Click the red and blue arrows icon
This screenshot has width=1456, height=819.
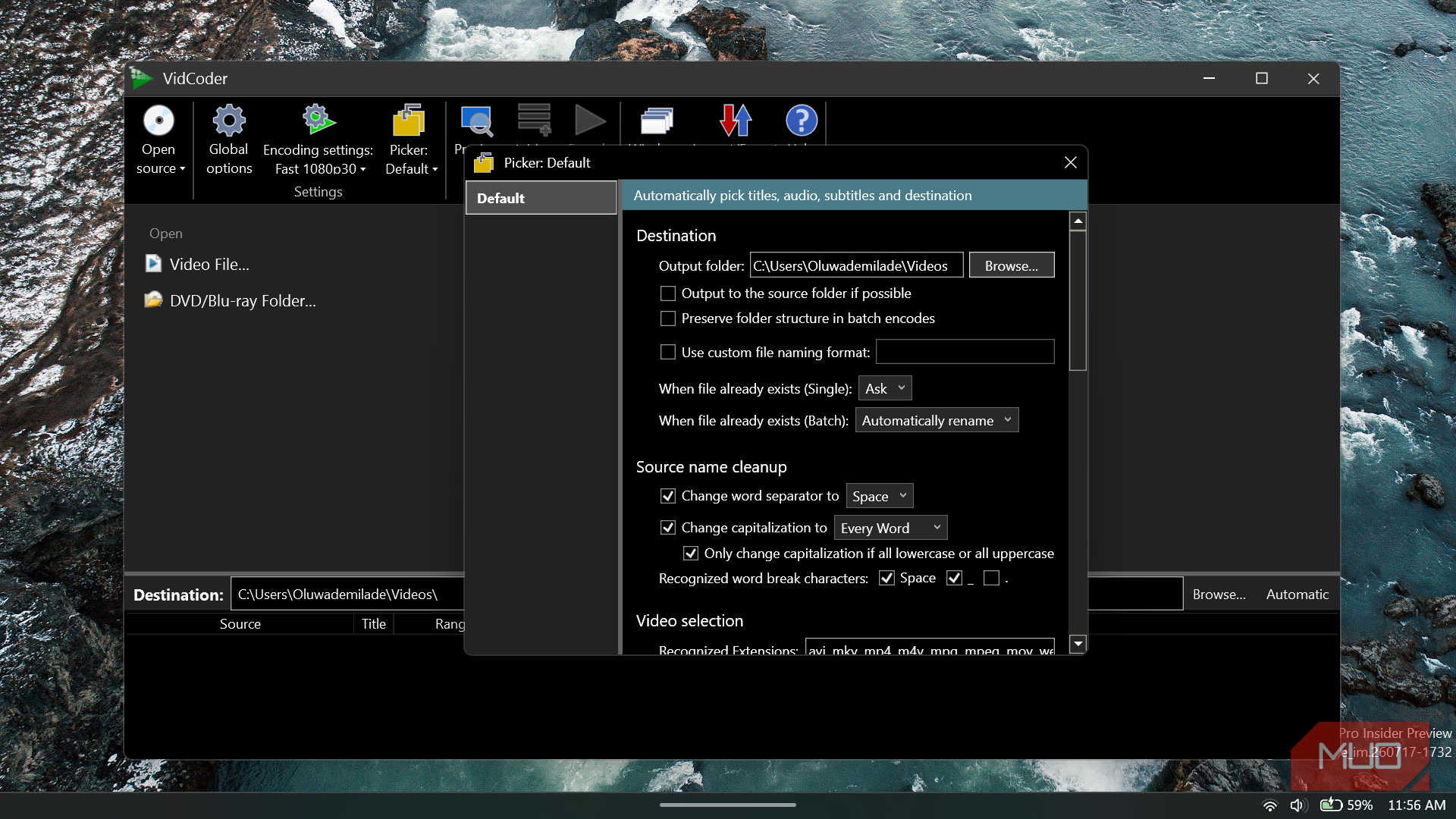[736, 120]
